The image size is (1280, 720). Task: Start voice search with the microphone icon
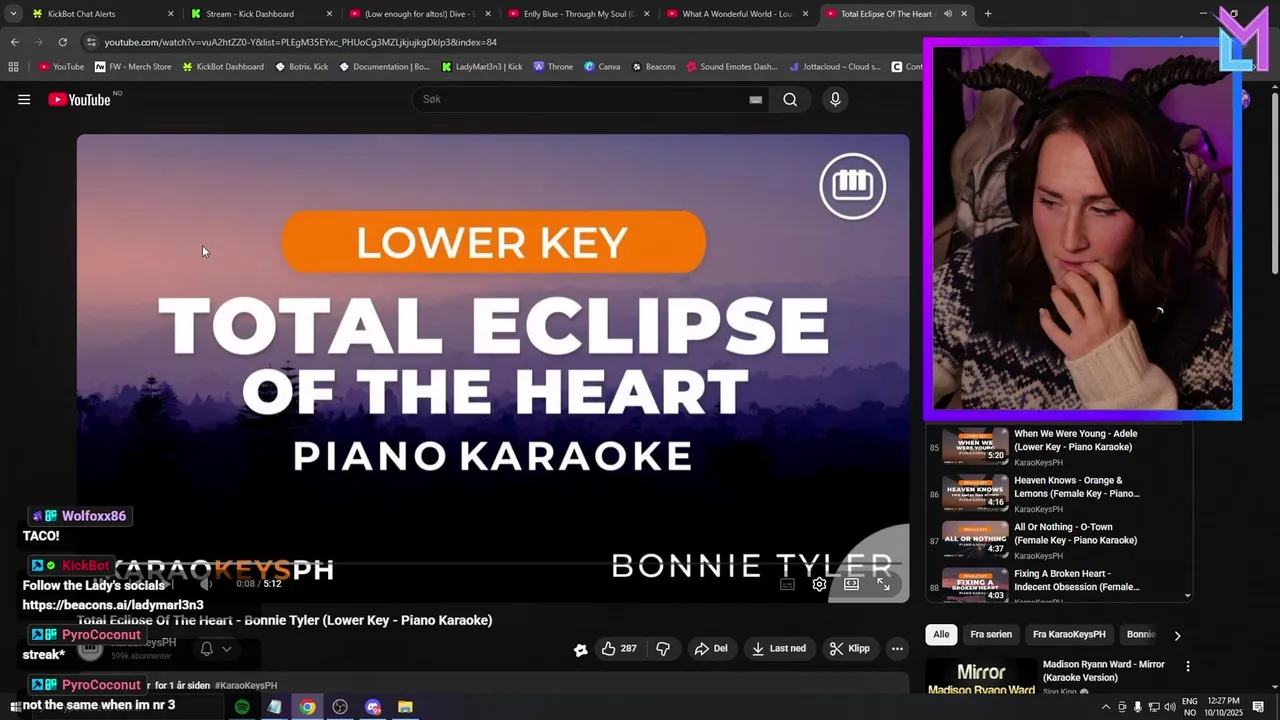tap(835, 99)
